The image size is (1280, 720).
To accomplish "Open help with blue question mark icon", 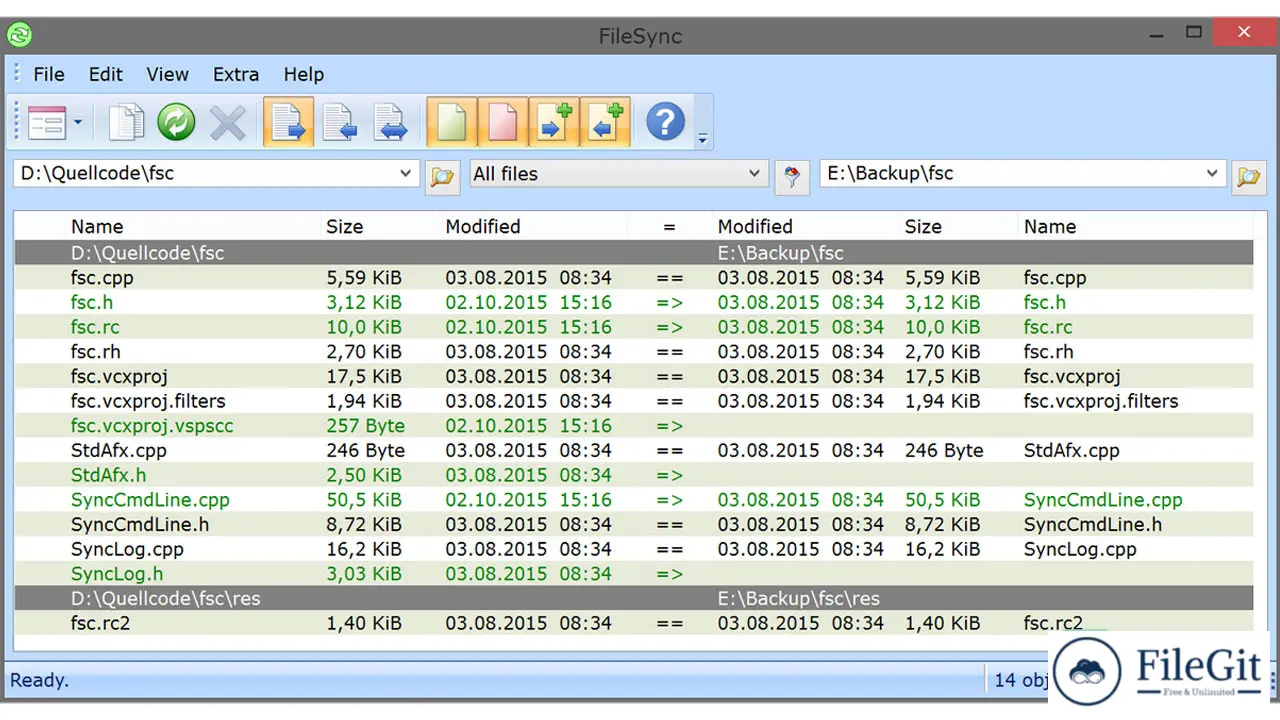I will pos(665,122).
